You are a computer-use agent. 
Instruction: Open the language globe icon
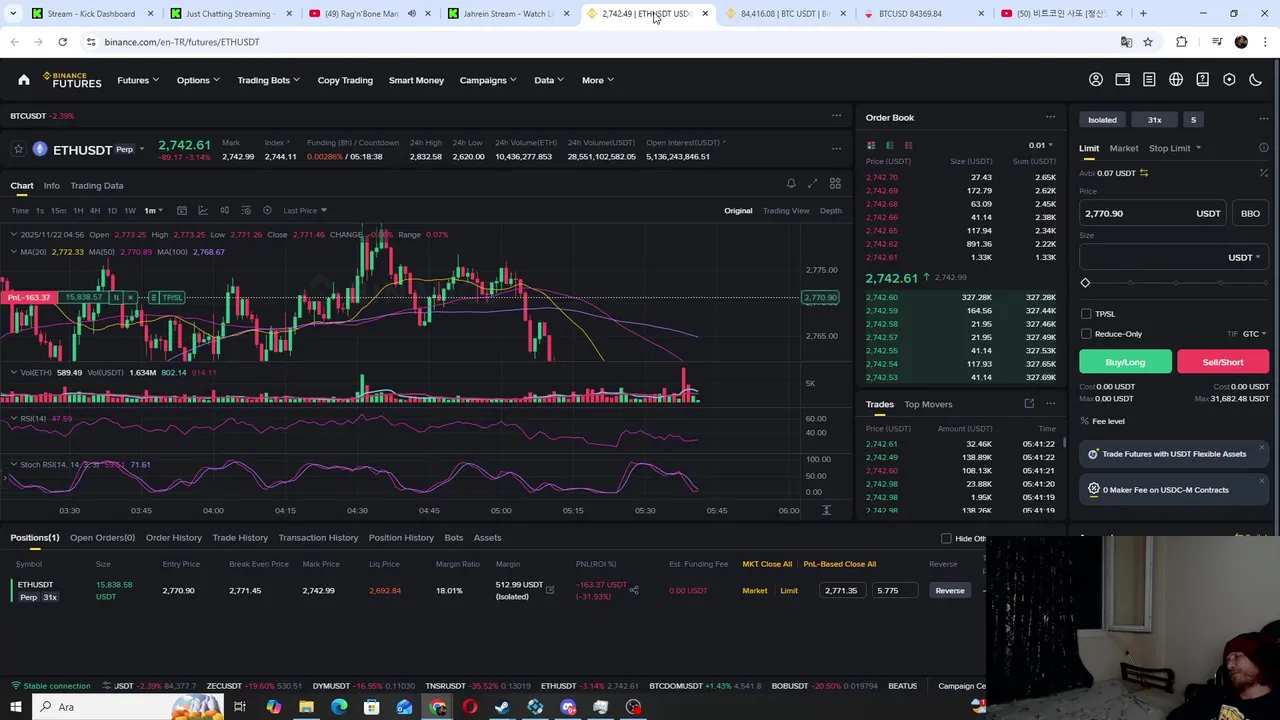(1176, 80)
